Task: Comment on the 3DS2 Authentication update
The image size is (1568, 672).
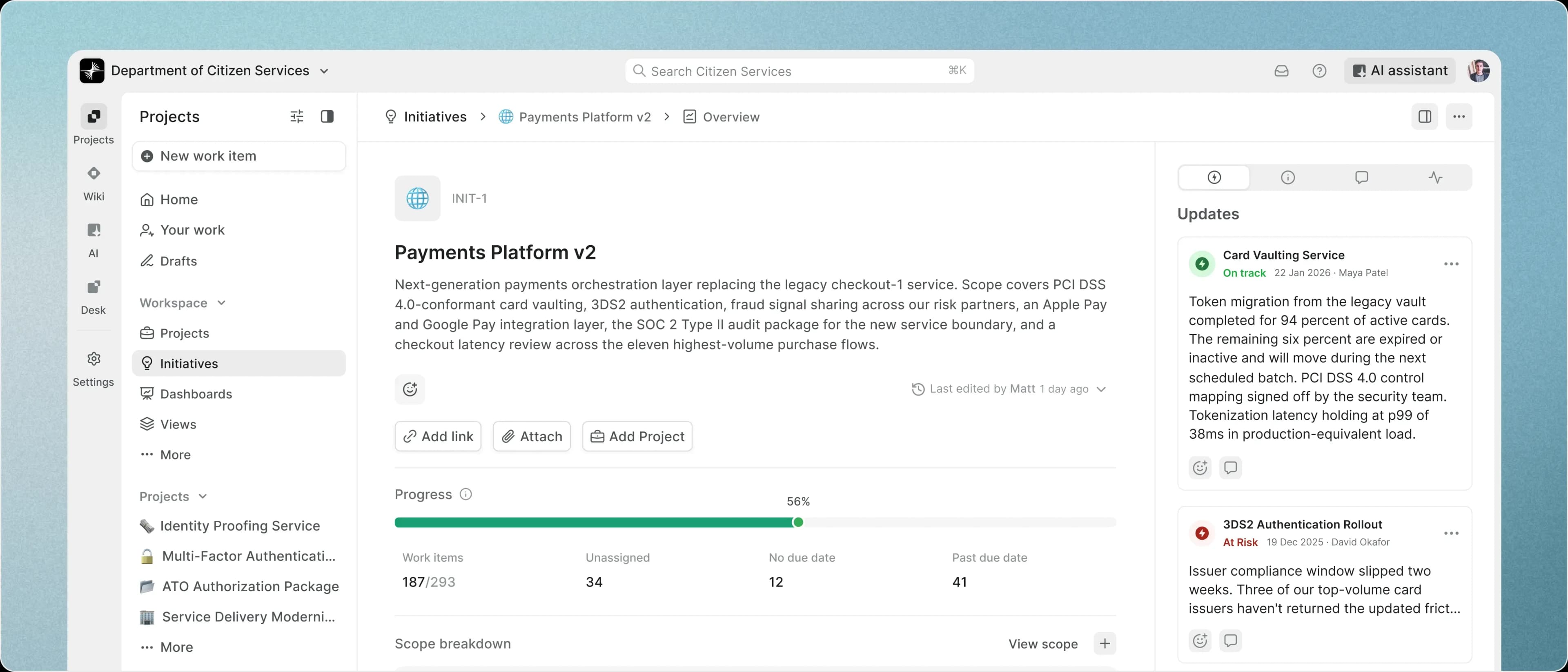Action: tap(1230, 641)
